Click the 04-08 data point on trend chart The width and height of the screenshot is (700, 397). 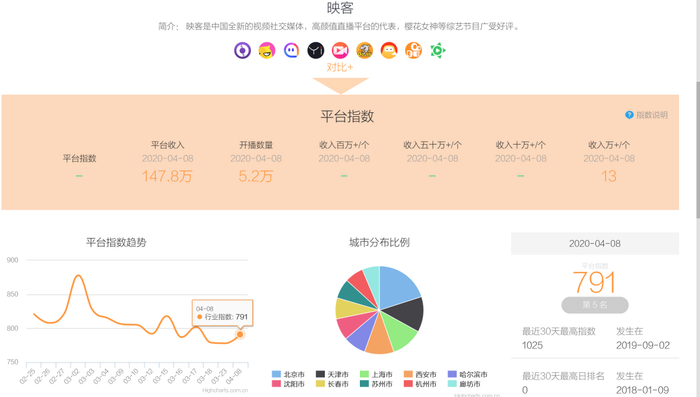coord(240,334)
